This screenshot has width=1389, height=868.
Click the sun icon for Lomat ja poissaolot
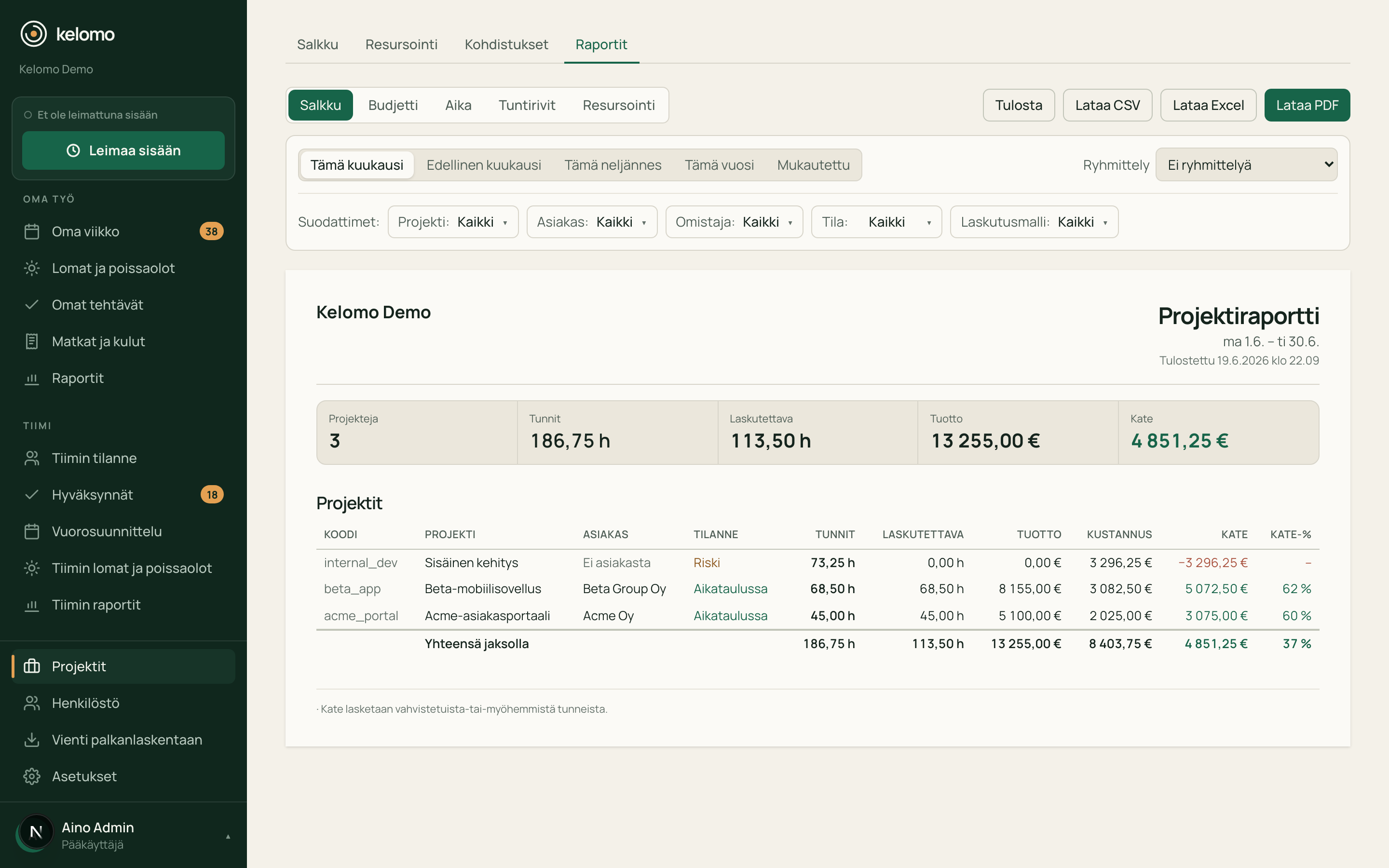pyautogui.click(x=31, y=268)
